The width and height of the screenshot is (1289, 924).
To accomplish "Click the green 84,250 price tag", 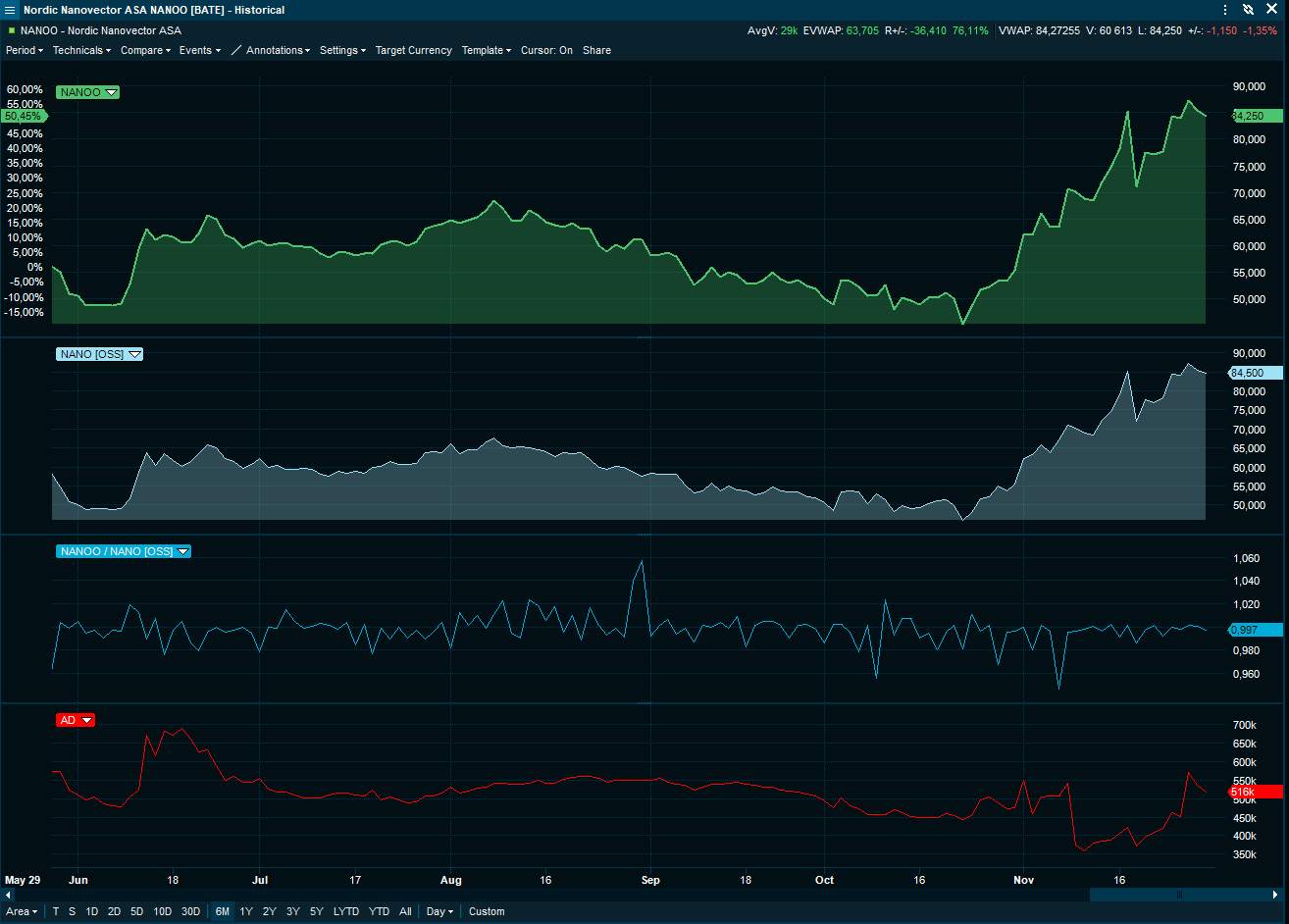I will (1256, 116).
